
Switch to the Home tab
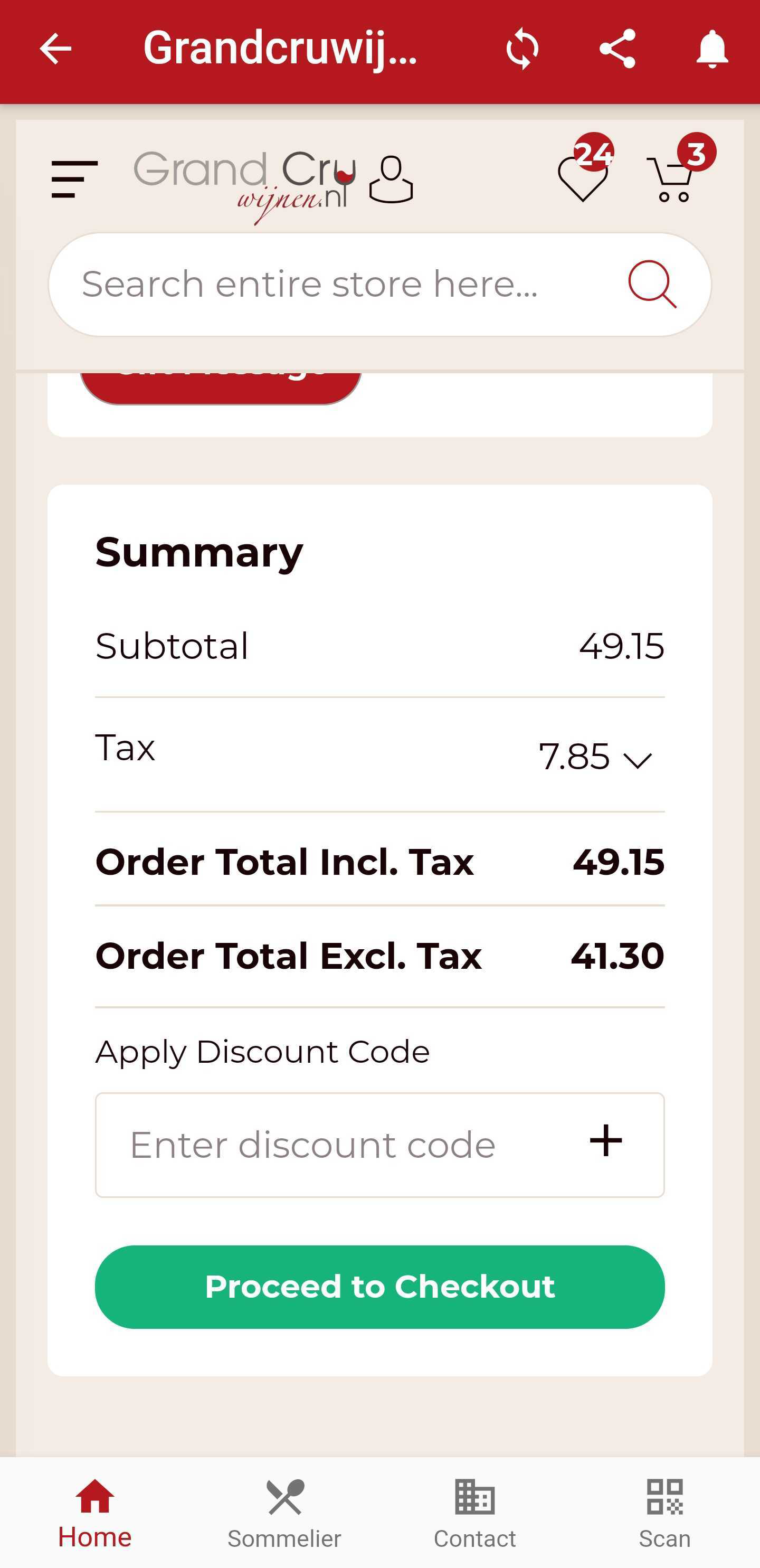(95, 1513)
